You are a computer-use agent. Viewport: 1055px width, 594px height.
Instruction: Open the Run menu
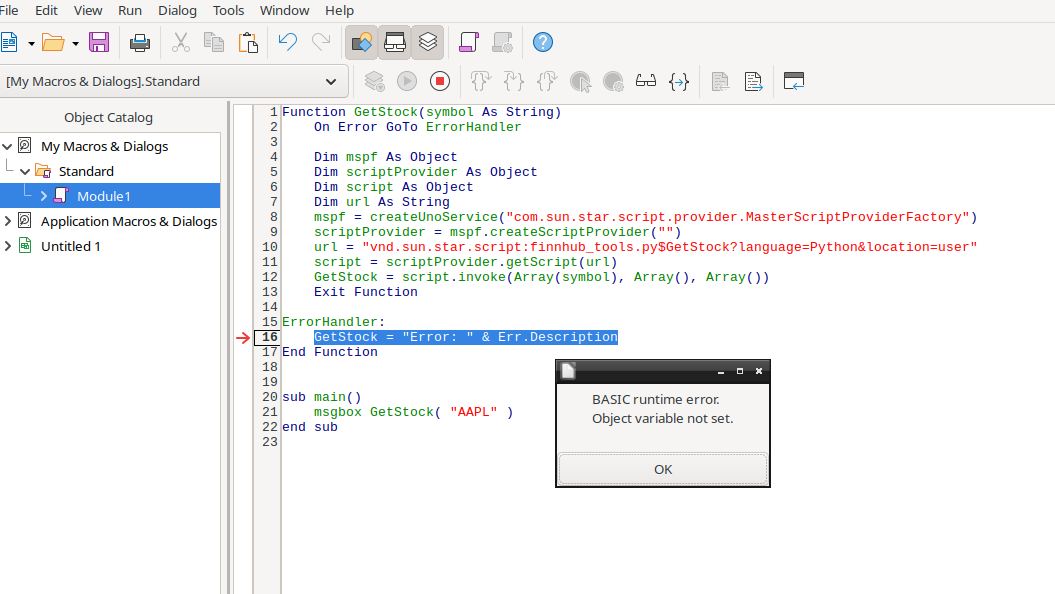click(130, 10)
